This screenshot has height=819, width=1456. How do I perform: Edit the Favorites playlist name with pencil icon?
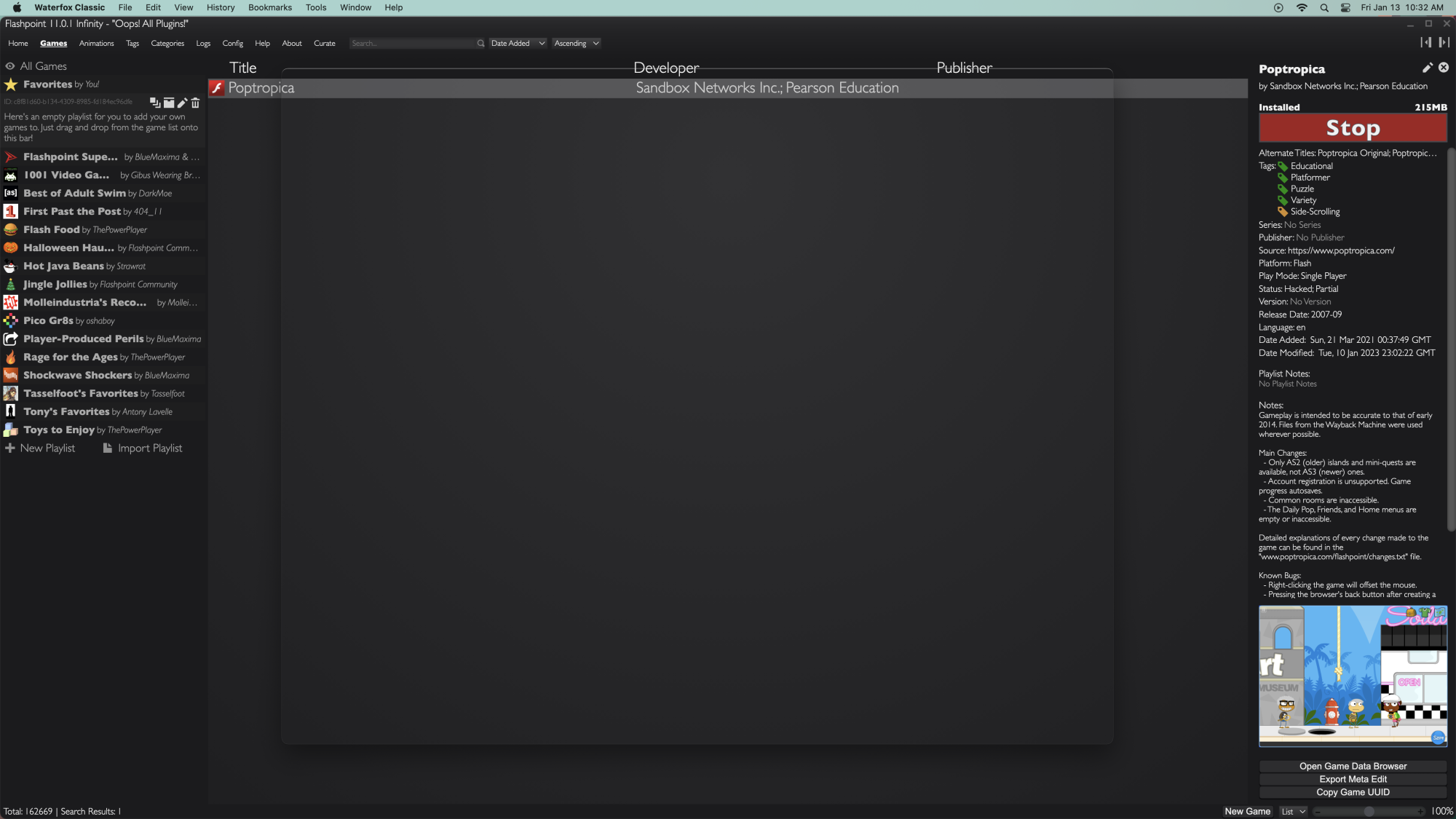(182, 103)
